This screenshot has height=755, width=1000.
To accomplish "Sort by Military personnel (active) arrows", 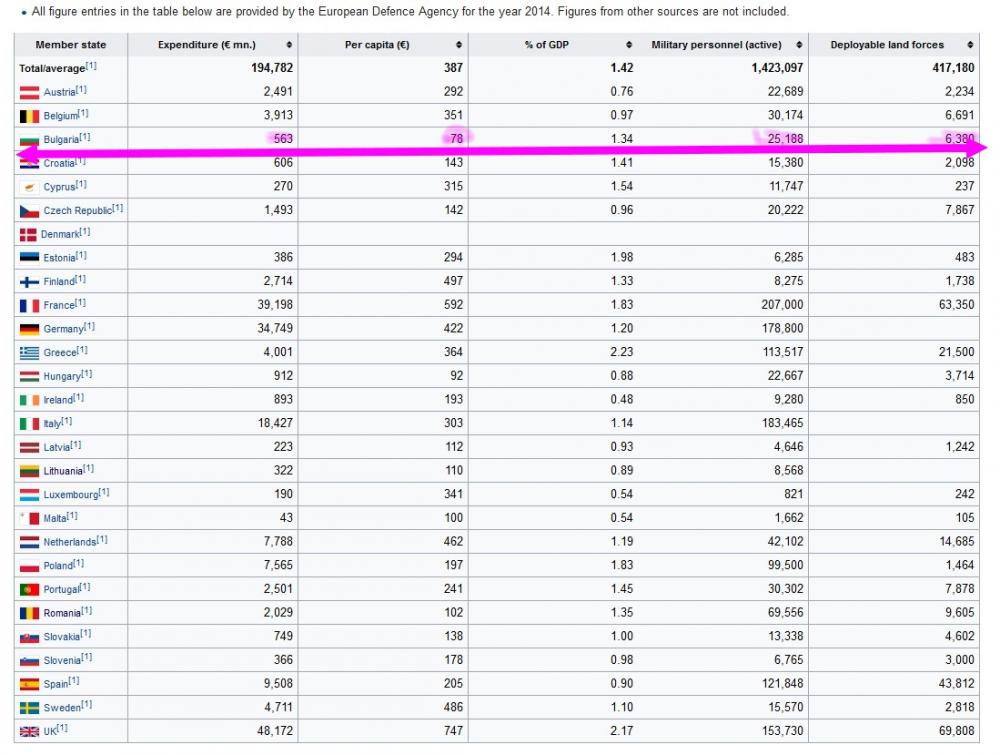I will pos(799,45).
